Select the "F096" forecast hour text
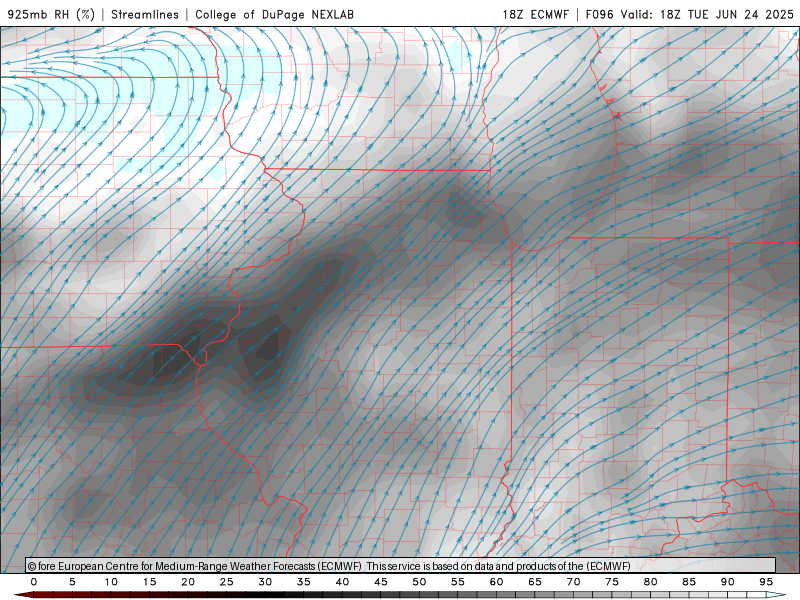800x600 pixels. click(599, 14)
